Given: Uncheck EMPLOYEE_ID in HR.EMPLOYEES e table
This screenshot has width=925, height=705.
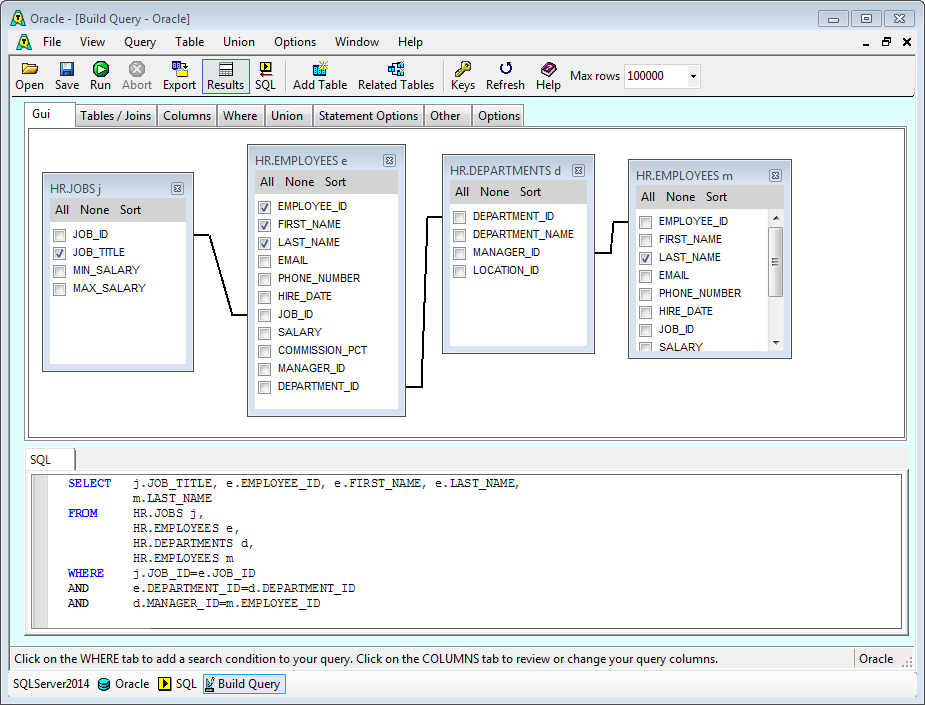Looking at the screenshot, I should click(x=265, y=207).
